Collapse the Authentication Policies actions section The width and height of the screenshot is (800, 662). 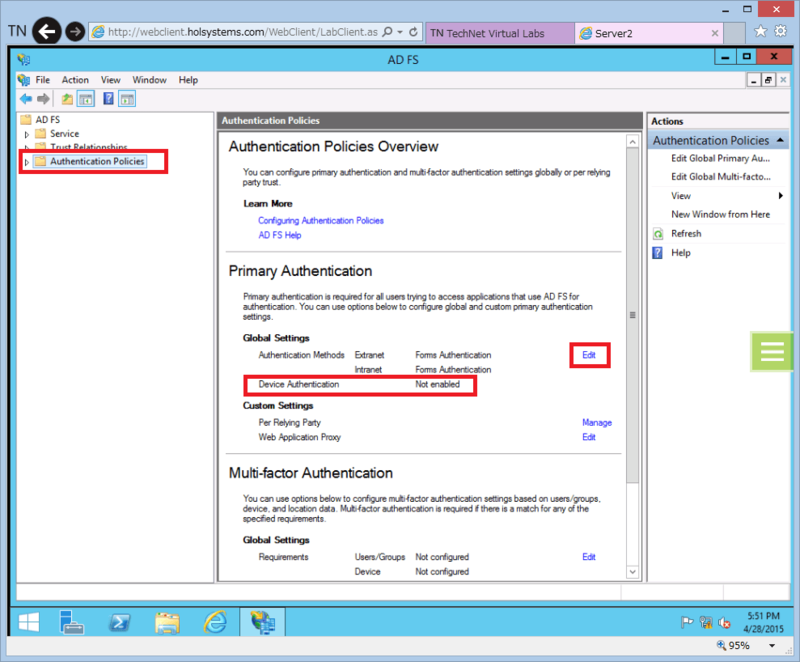(780, 140)
